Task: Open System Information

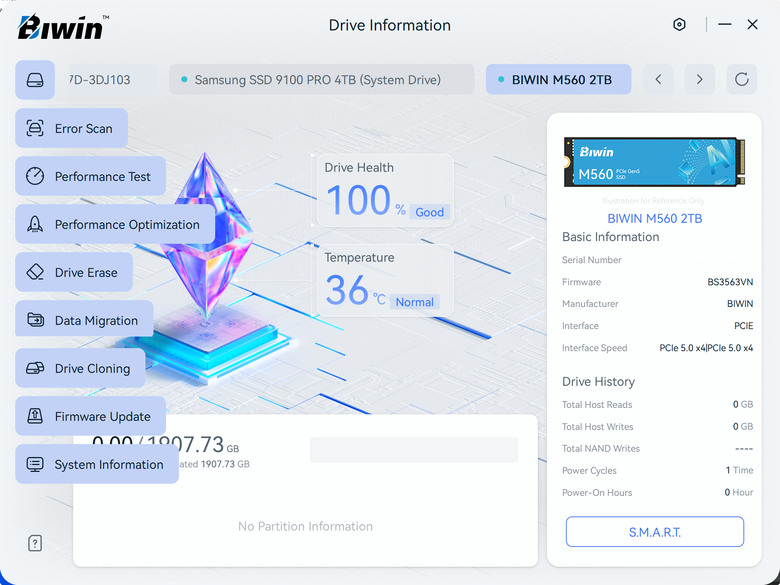Action: tap(97, 464)
